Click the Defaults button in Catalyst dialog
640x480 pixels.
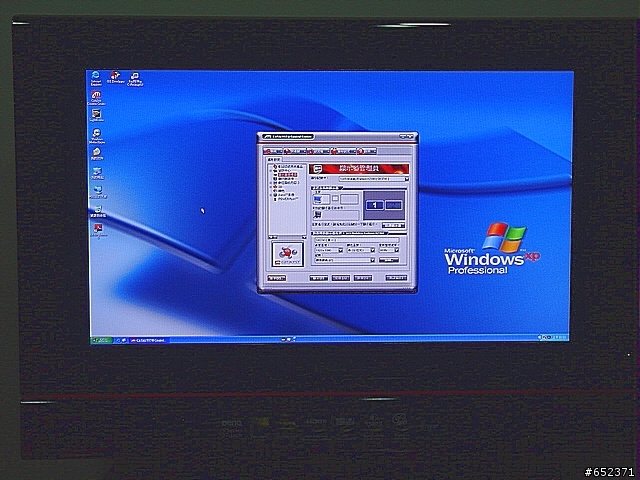pyautogui.click(x=396, y=278)
